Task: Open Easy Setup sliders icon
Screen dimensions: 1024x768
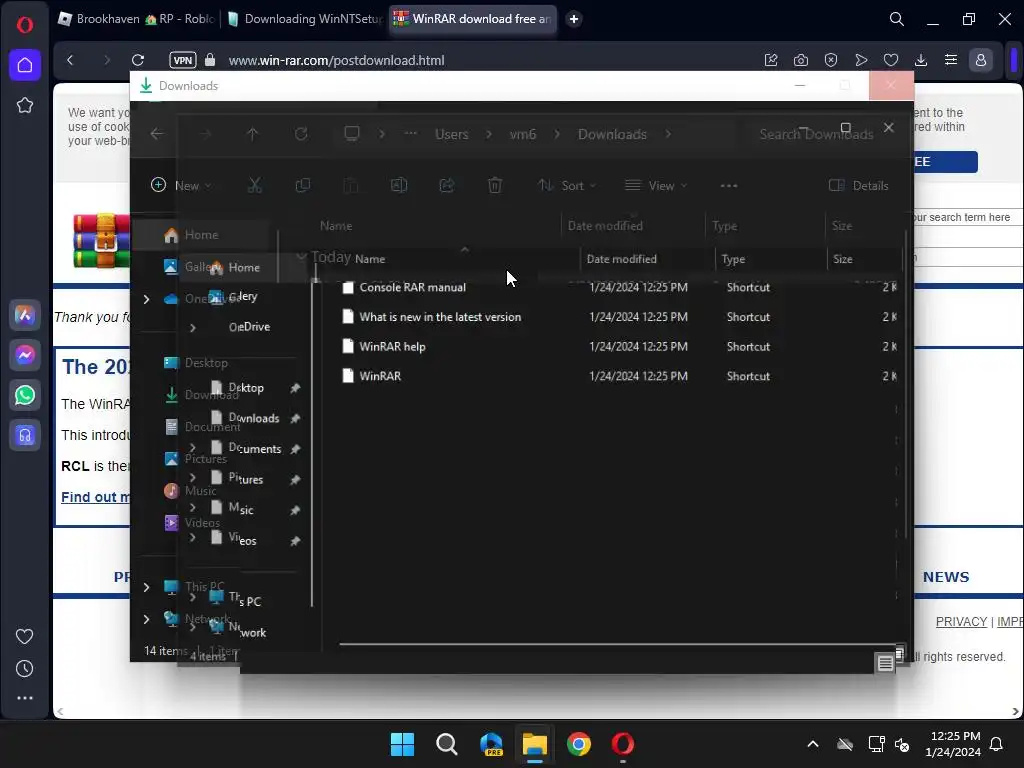Action: [951, 60]
